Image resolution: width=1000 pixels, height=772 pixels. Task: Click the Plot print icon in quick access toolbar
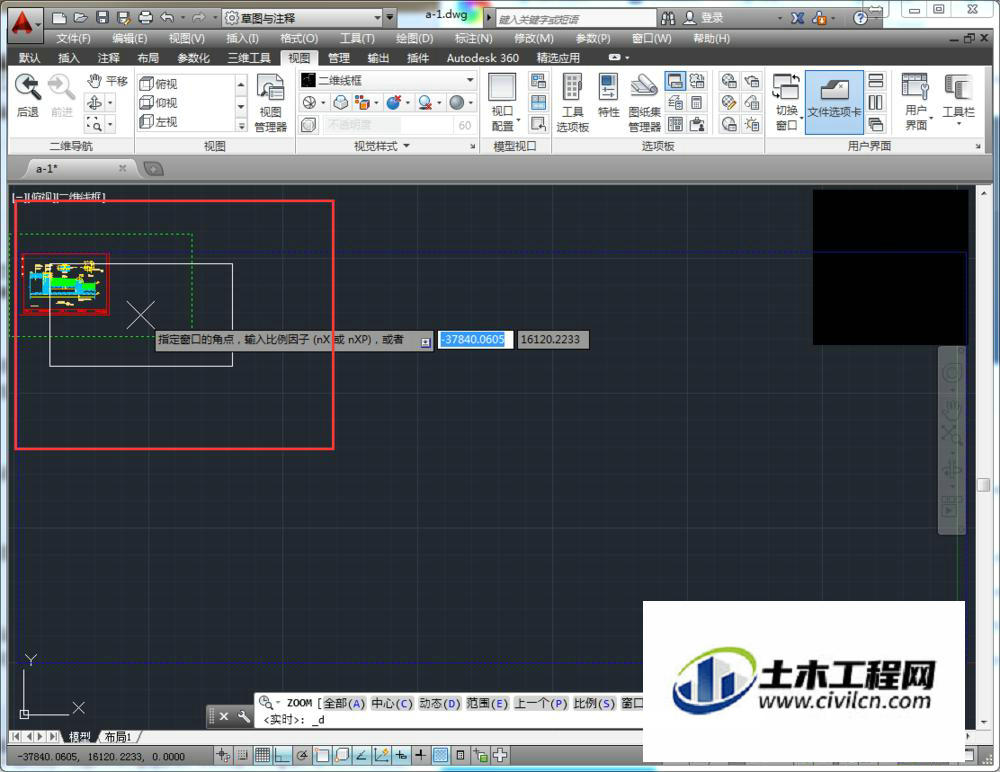click(145, 18)
